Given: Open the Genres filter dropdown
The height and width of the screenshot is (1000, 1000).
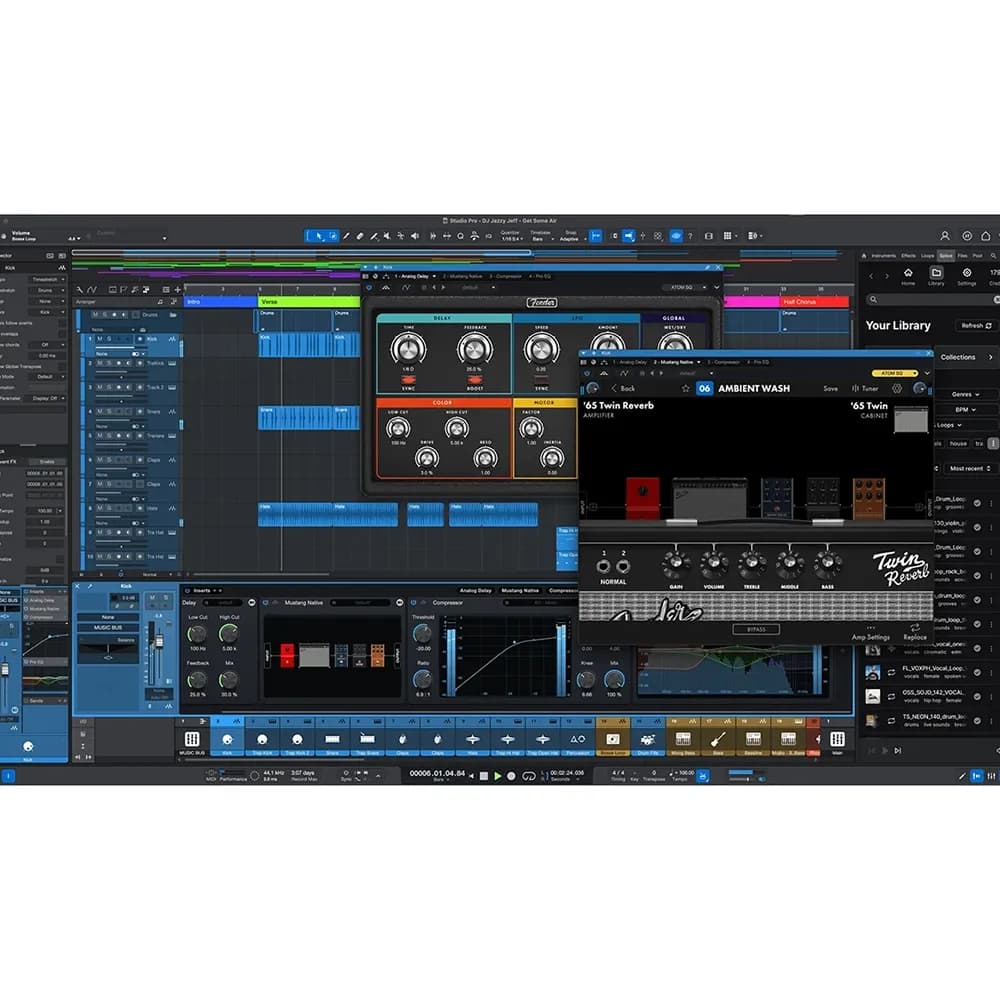Looking at the screenshot, I should point(965,395).
